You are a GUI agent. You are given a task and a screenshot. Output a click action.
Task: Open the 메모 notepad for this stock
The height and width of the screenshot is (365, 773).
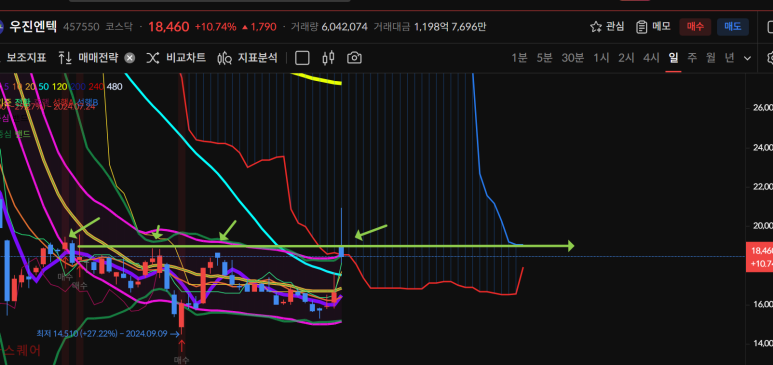[653, 27]
